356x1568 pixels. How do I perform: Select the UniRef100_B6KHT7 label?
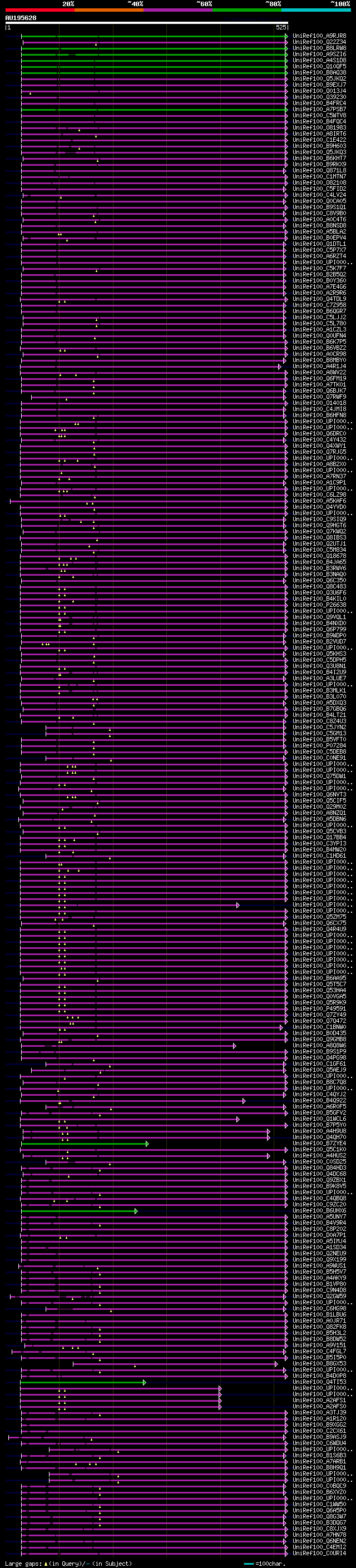(x=319, y=159)
